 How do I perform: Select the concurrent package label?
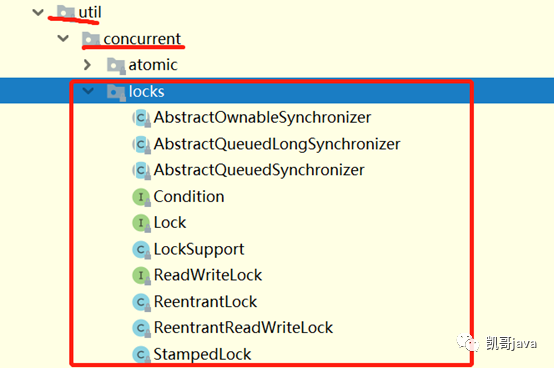click(142, 39)
